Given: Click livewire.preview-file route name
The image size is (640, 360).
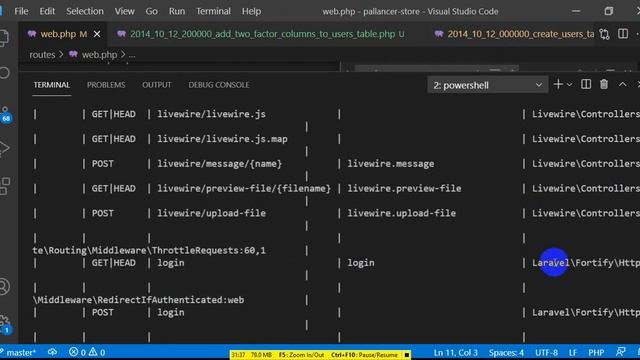Looking at the screenshot, I should point(404,189).
